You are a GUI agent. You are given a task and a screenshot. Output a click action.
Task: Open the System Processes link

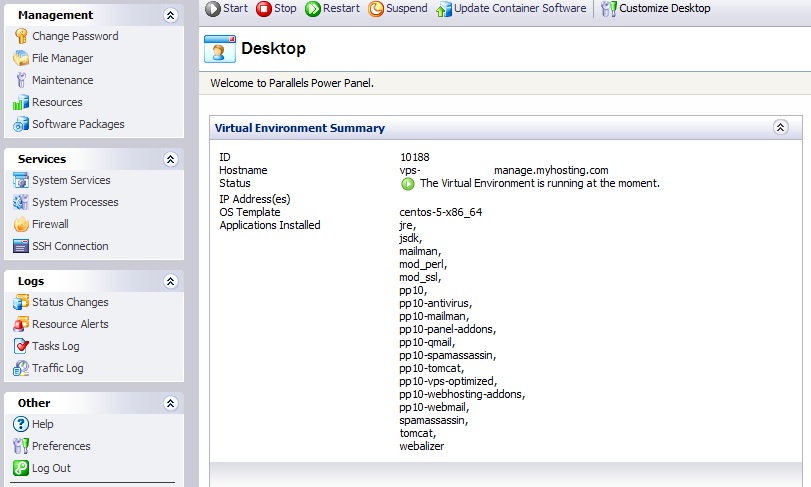[75, 202]
